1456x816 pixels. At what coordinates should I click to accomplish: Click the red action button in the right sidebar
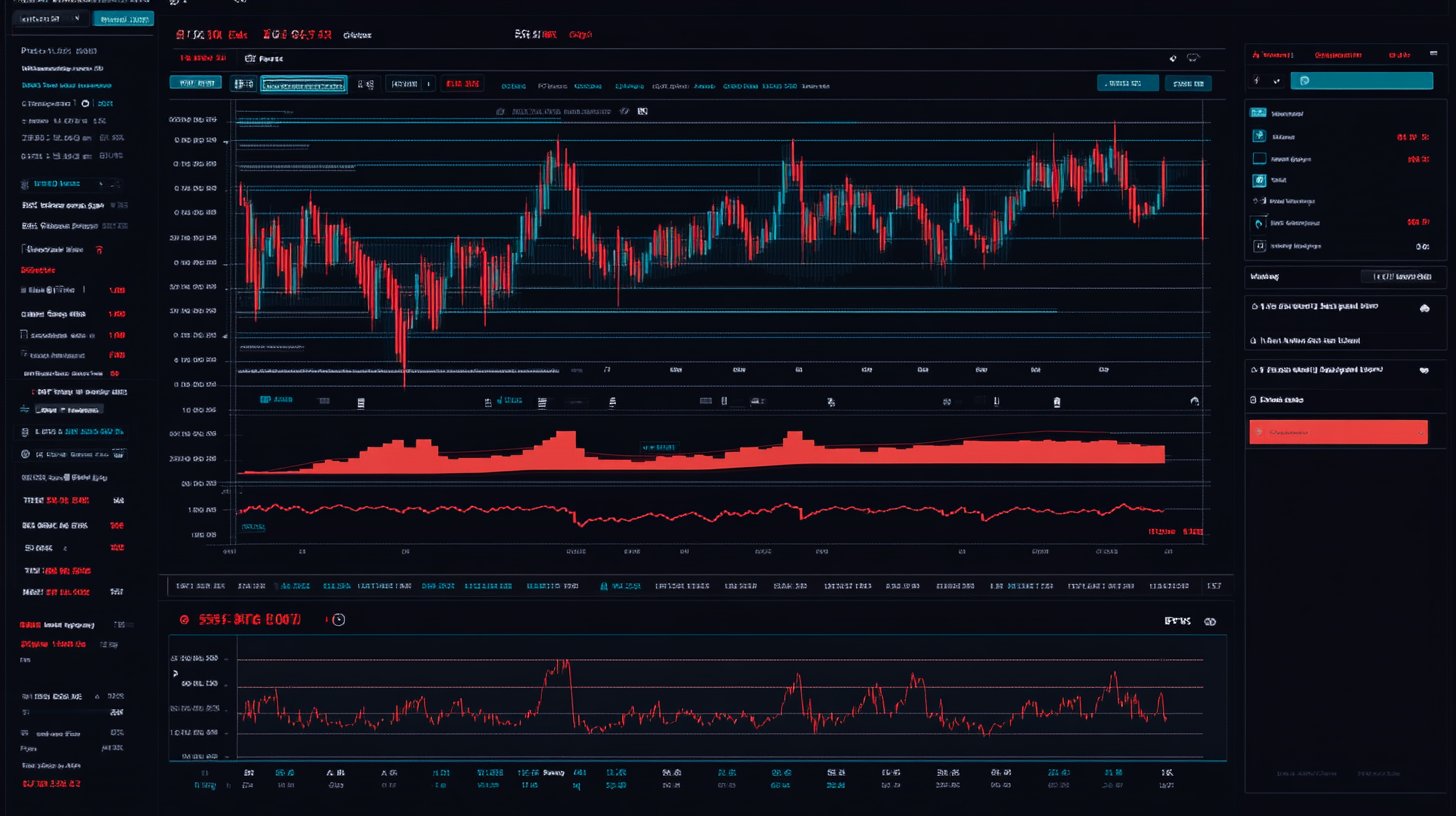point(1338,431)
